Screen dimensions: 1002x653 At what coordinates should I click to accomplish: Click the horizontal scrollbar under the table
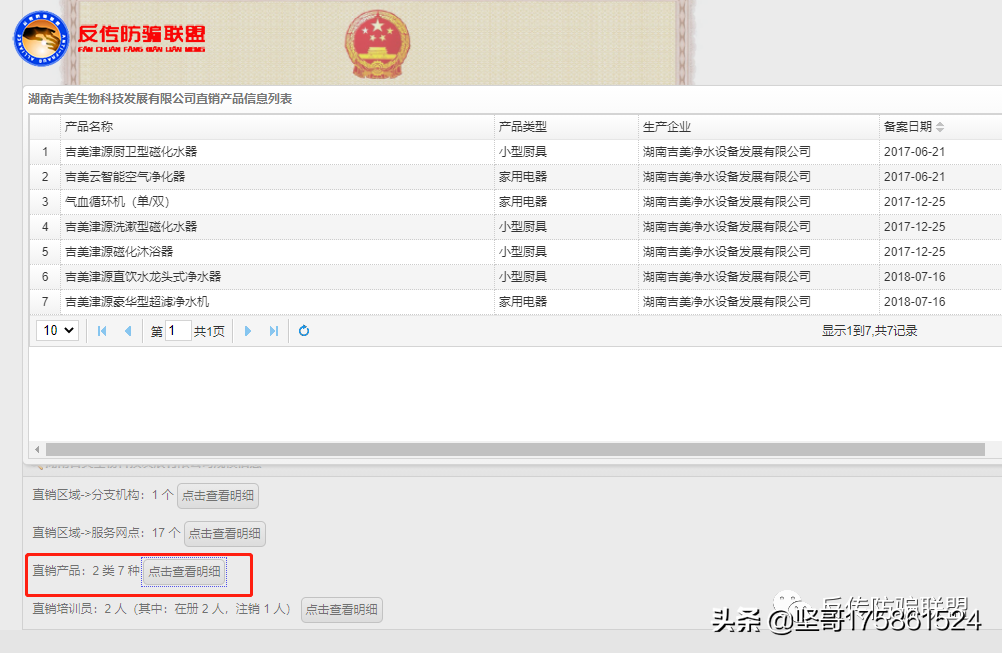[x=515, y=450]
